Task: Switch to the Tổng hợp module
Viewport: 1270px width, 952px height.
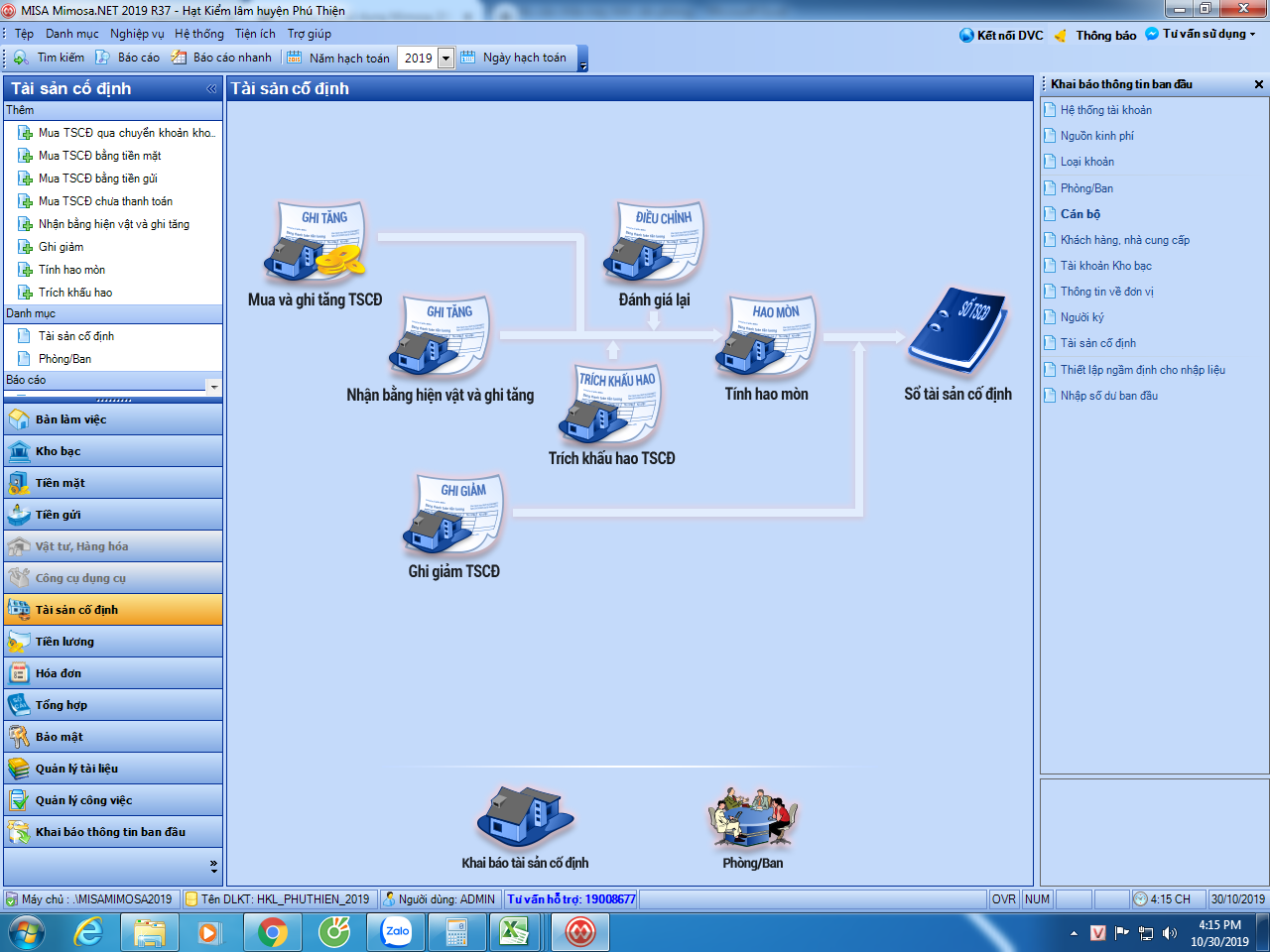Action: tap(113, 705)
